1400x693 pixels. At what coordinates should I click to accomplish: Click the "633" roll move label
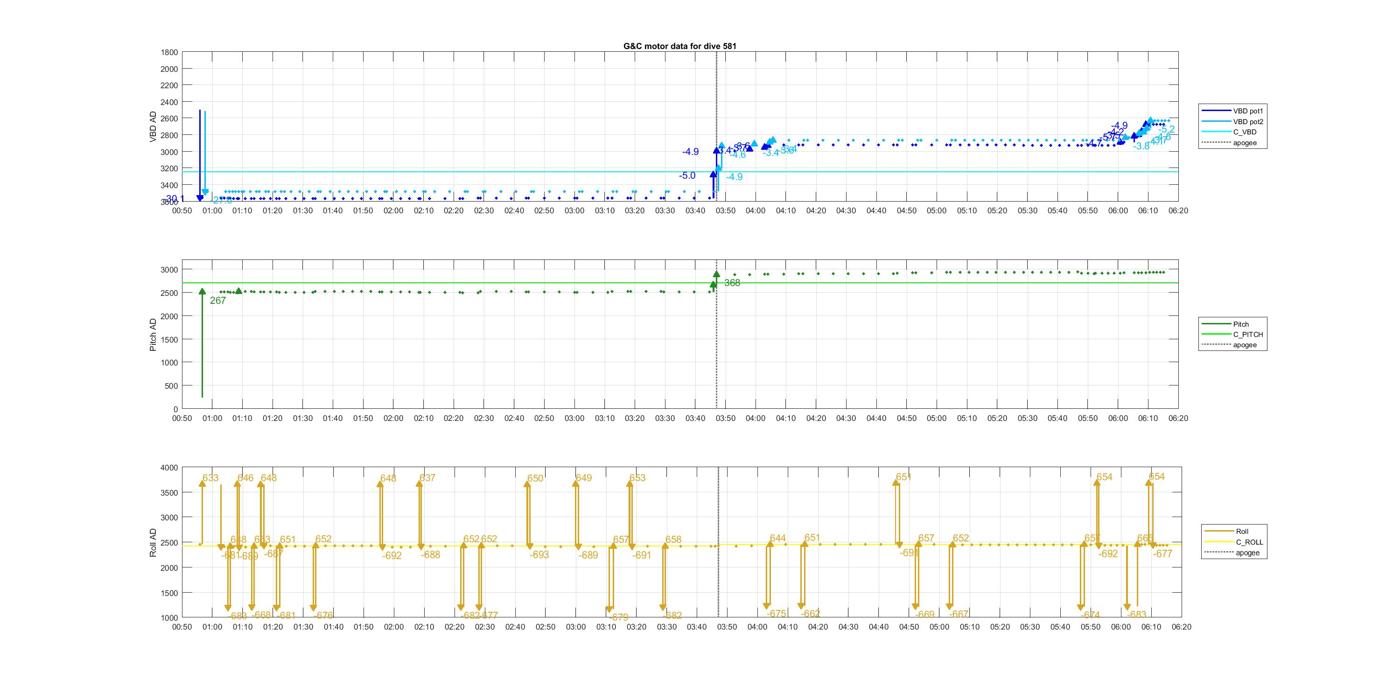(210, 478)
